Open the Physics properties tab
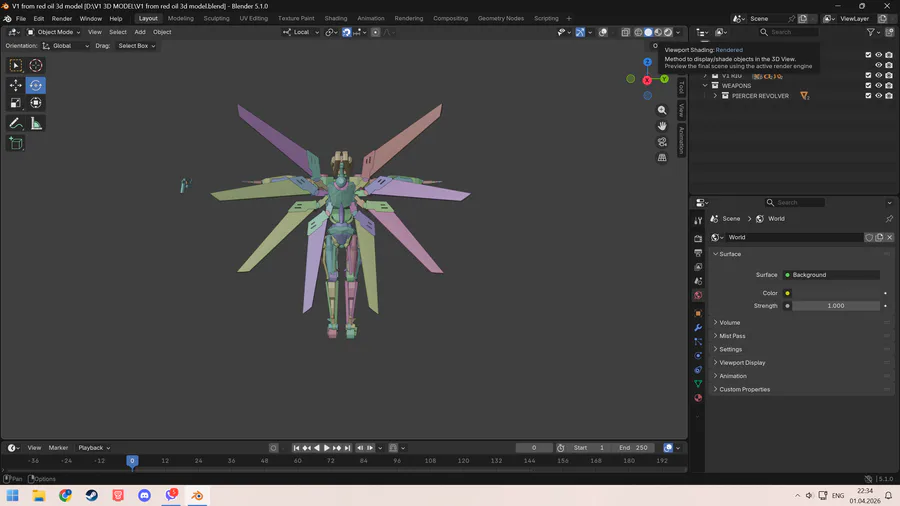Viewport: 900px width, 506px height. (x=698, y=356)
